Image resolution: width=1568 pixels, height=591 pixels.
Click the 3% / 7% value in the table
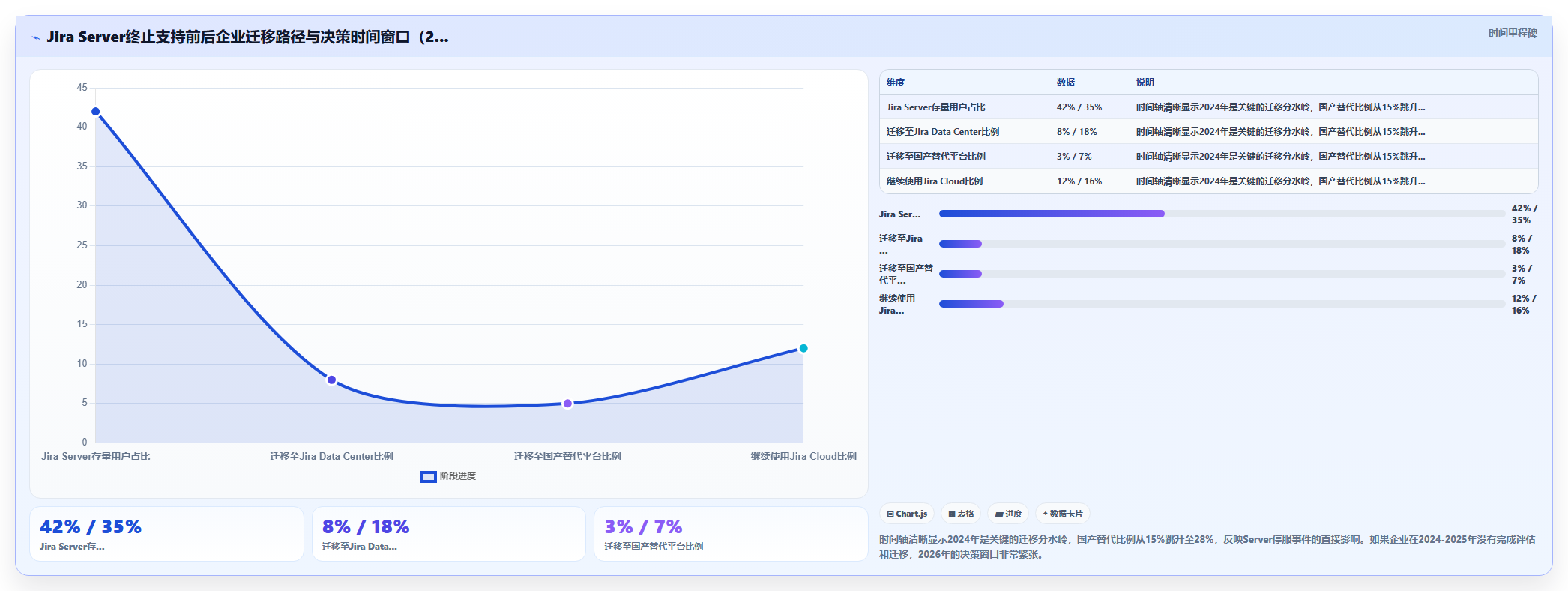pos(1074,157)
